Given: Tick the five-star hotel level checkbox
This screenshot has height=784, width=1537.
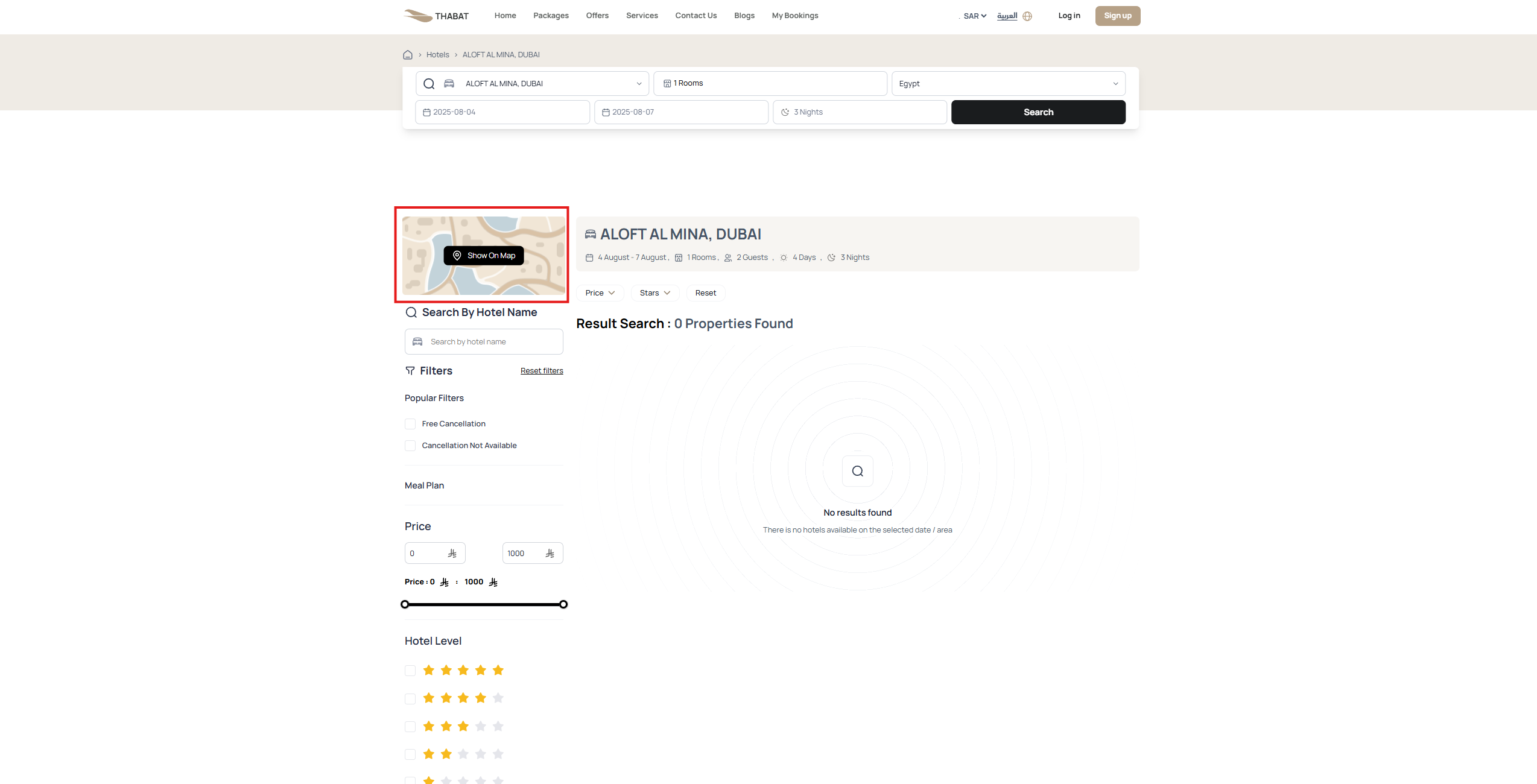Looking at the screenshot, I should click(x=410, y=671).
